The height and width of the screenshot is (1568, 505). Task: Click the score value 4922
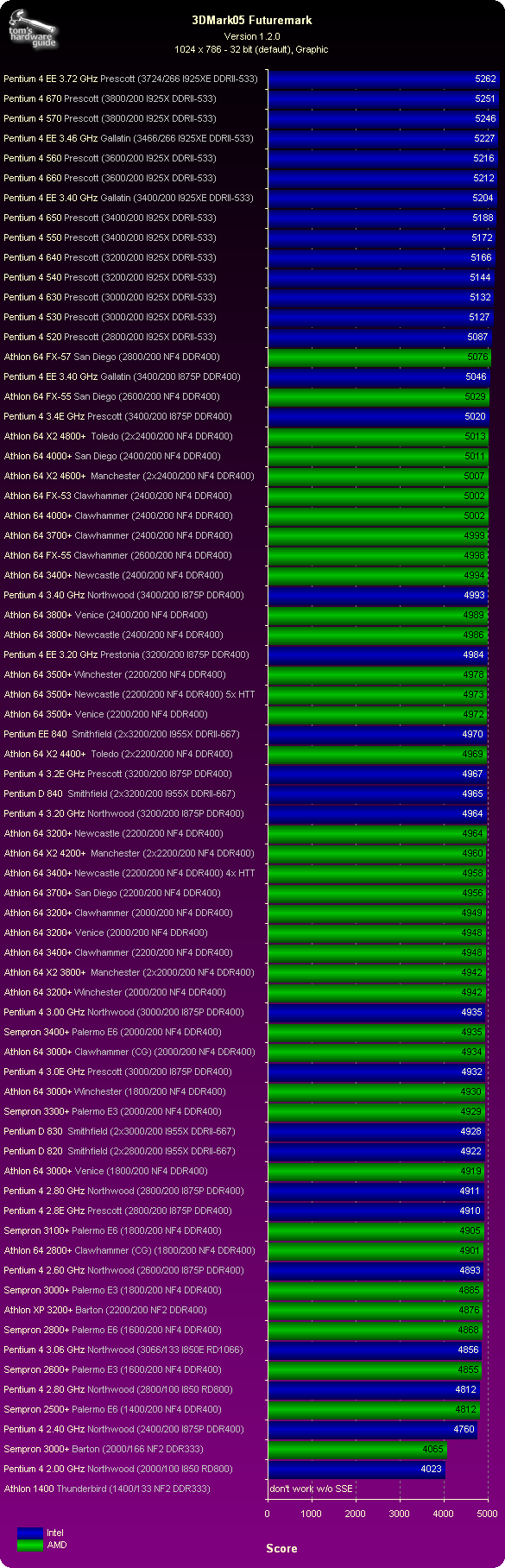point(470,1151)
